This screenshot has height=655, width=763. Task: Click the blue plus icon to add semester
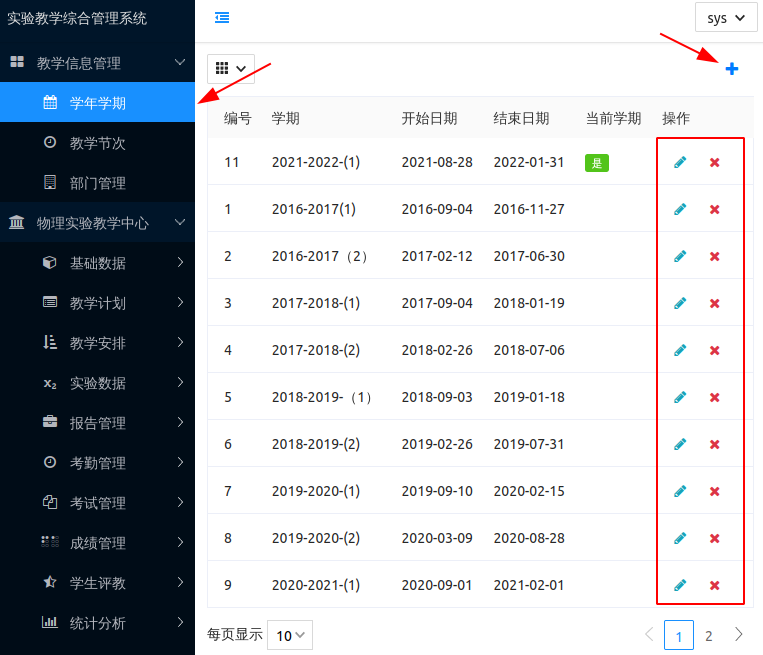(x=732, y=69)
